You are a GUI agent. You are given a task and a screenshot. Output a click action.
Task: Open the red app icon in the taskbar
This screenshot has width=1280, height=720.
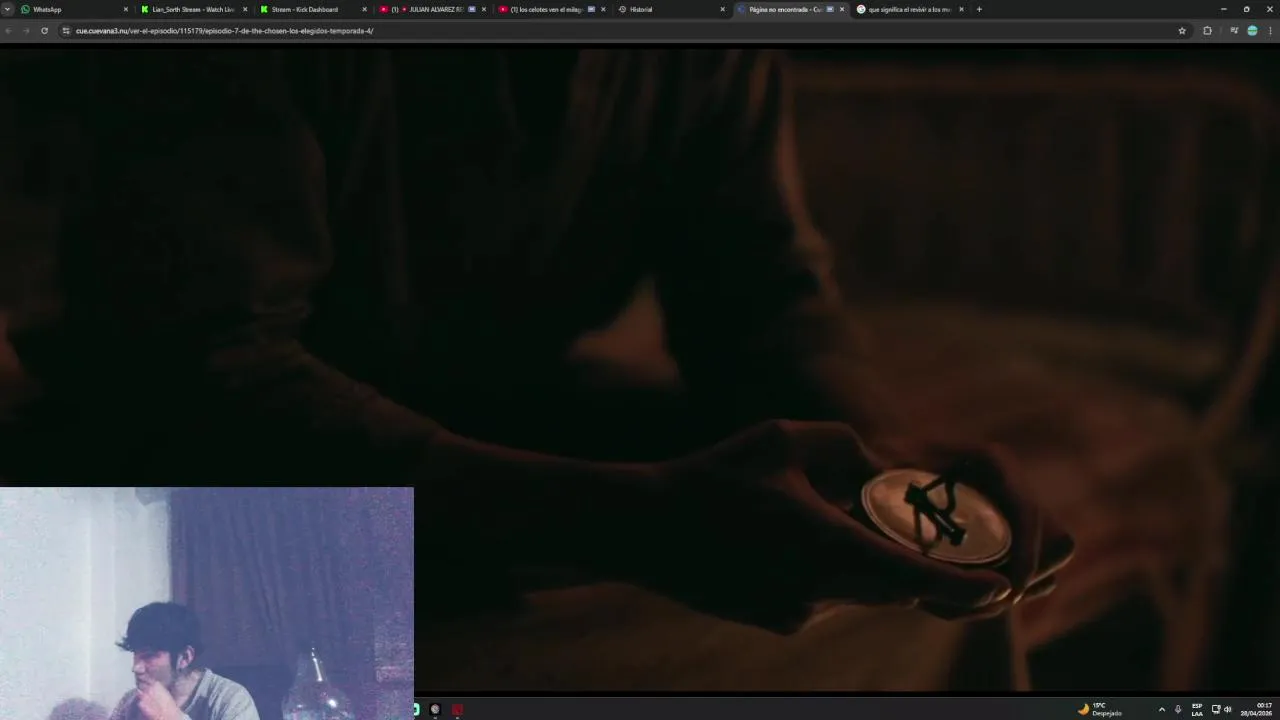[x=457, y=709]
